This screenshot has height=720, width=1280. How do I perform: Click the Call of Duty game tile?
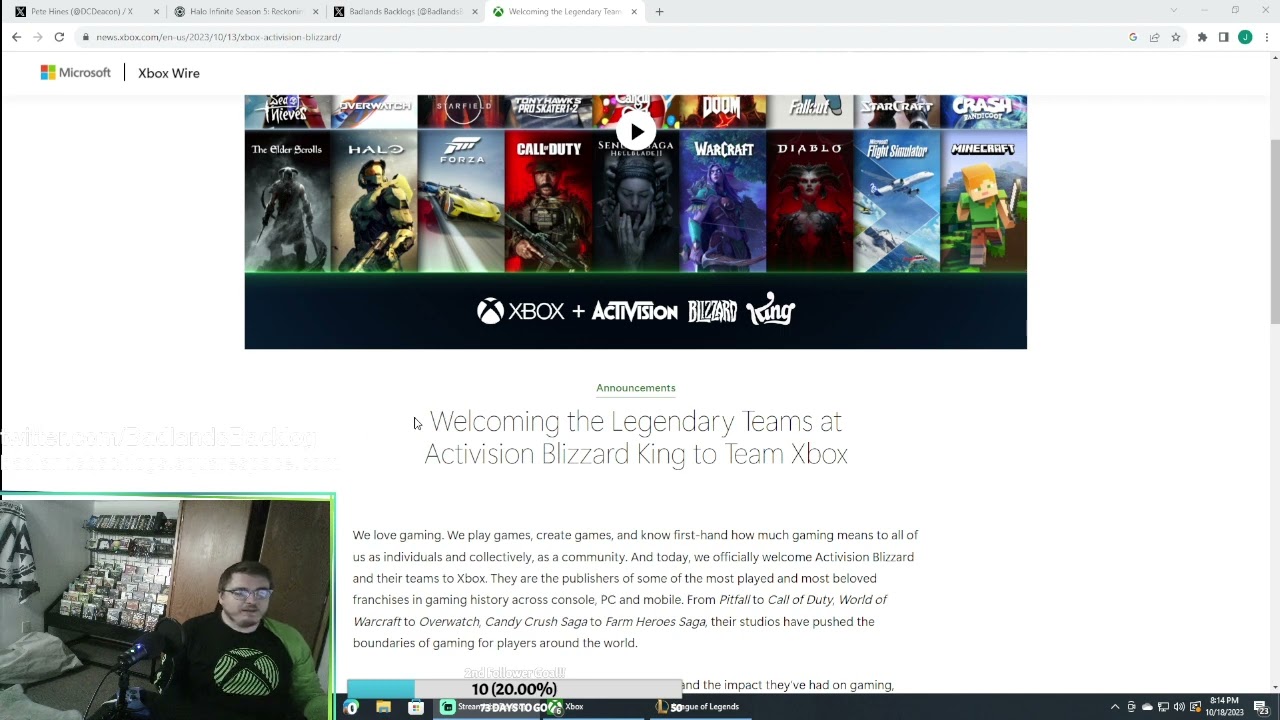tap(548, 201)
